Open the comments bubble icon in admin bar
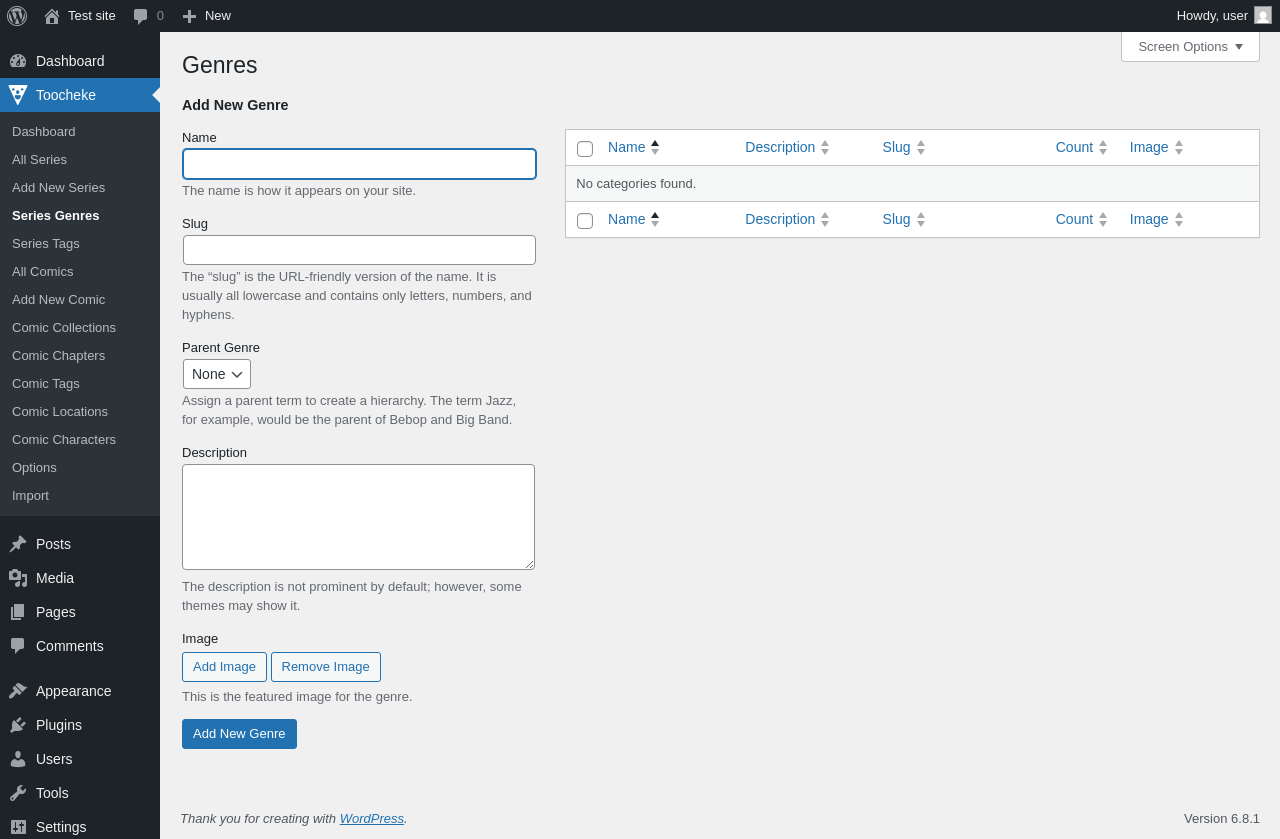The image size is (1280, 839). tap(141, 16)
